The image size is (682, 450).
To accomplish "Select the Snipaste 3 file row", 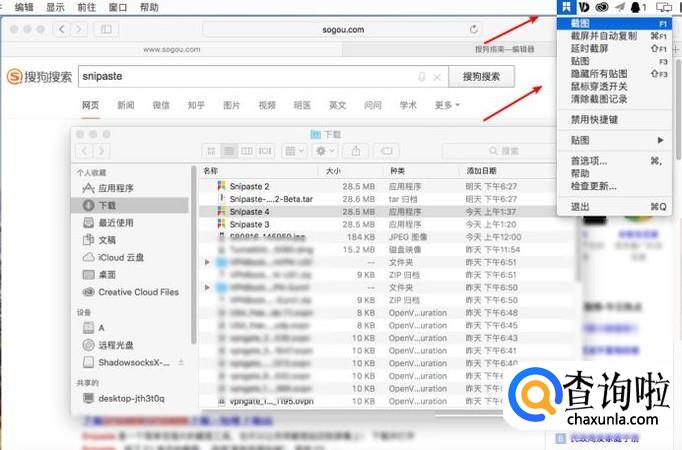I will tap(387, 224).
